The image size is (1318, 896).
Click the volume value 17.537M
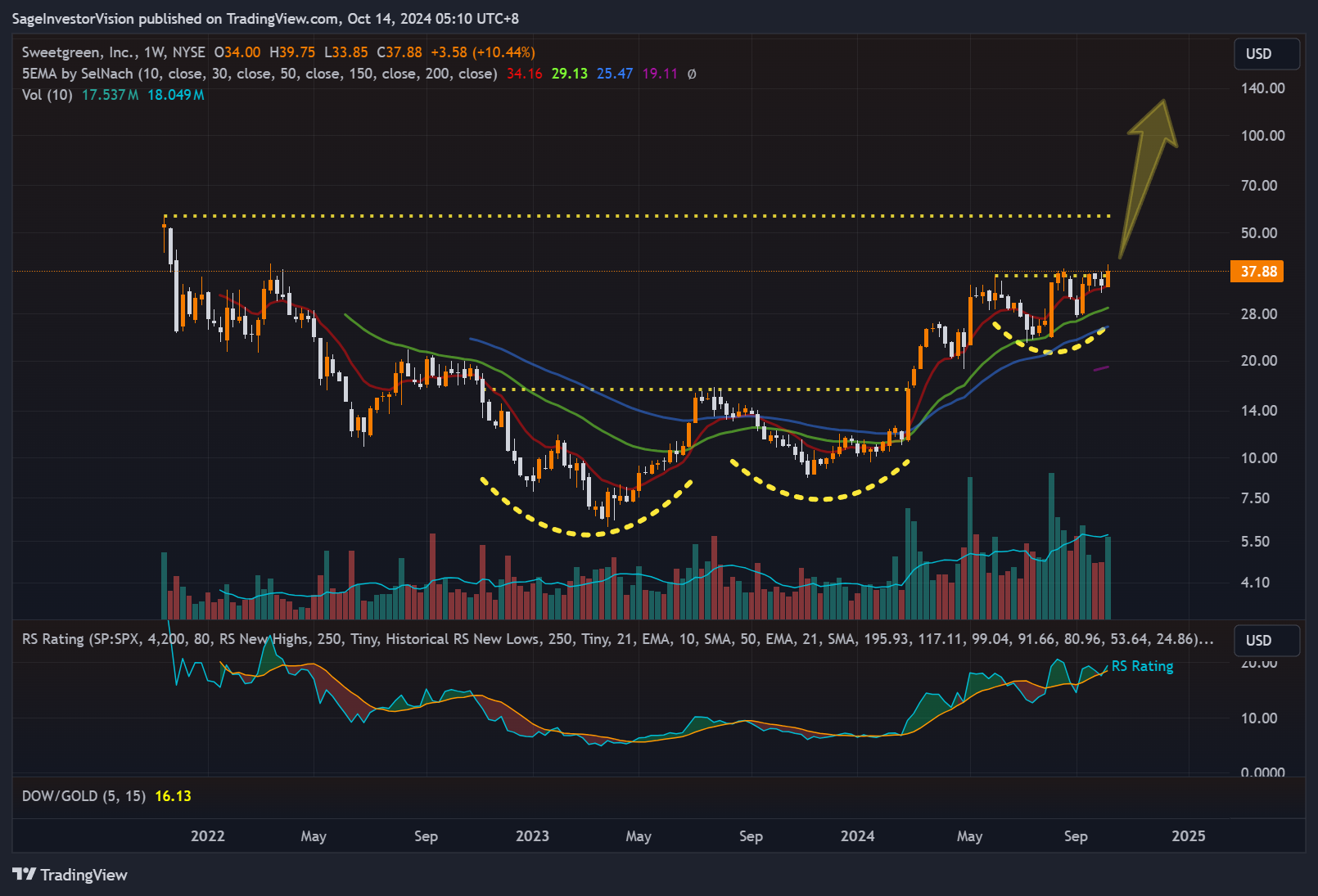tap(111, 95)
